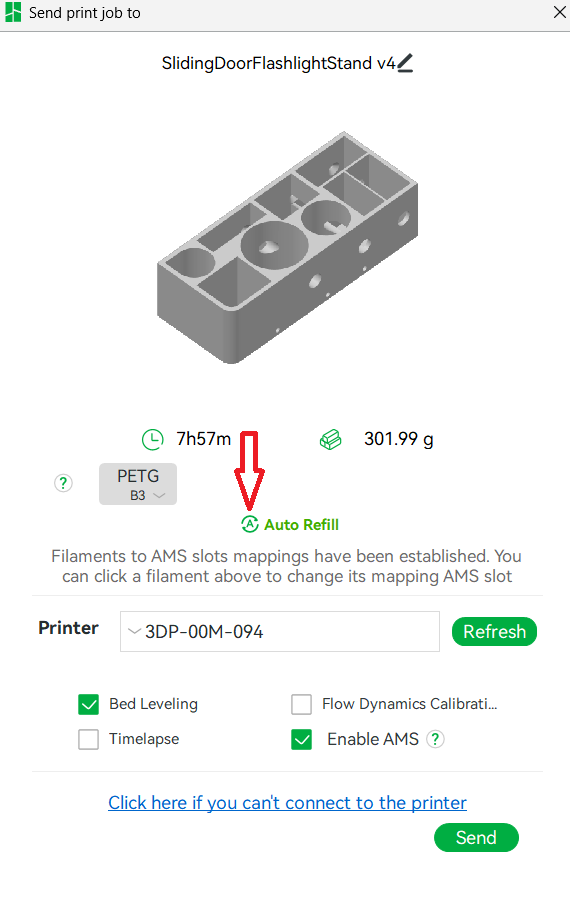Click the Auto Refill label
Viewport: 570px width, 902px height.
(x=301, y=525)
